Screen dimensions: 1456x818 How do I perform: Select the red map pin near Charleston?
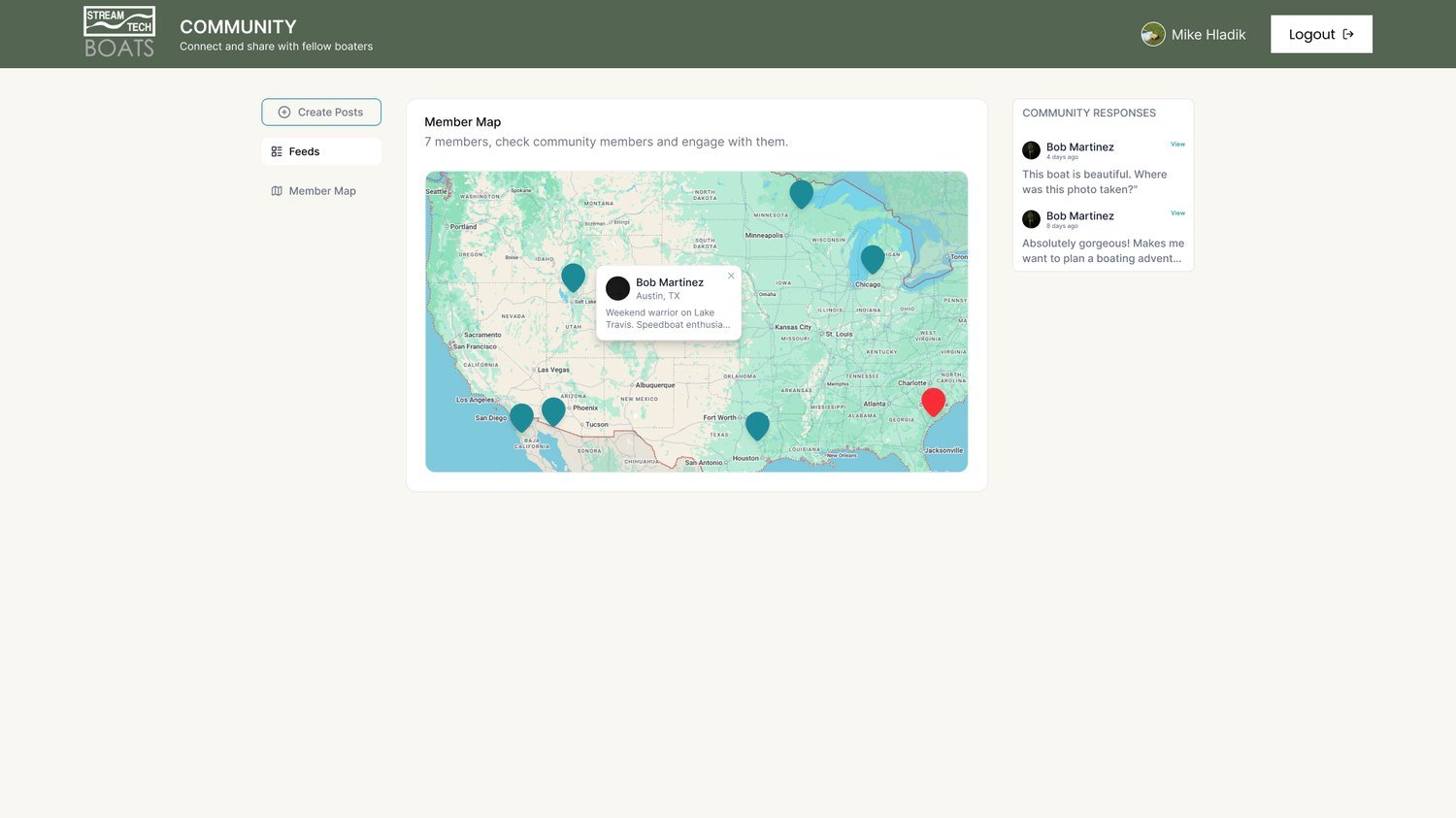[933, 401]
